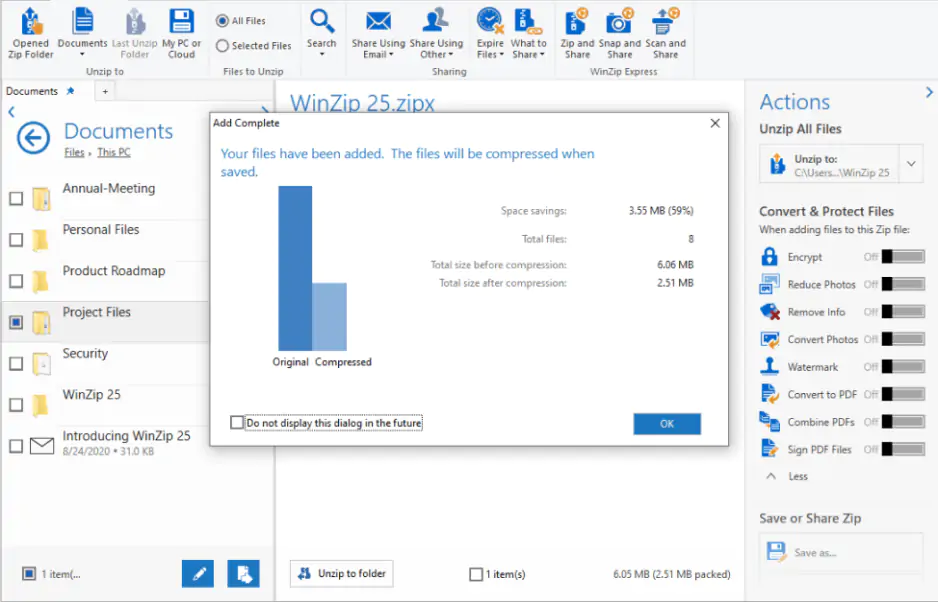Close the Add Complete dialog
The width and height of the screenshot is (938, 602).
[715, 123]
